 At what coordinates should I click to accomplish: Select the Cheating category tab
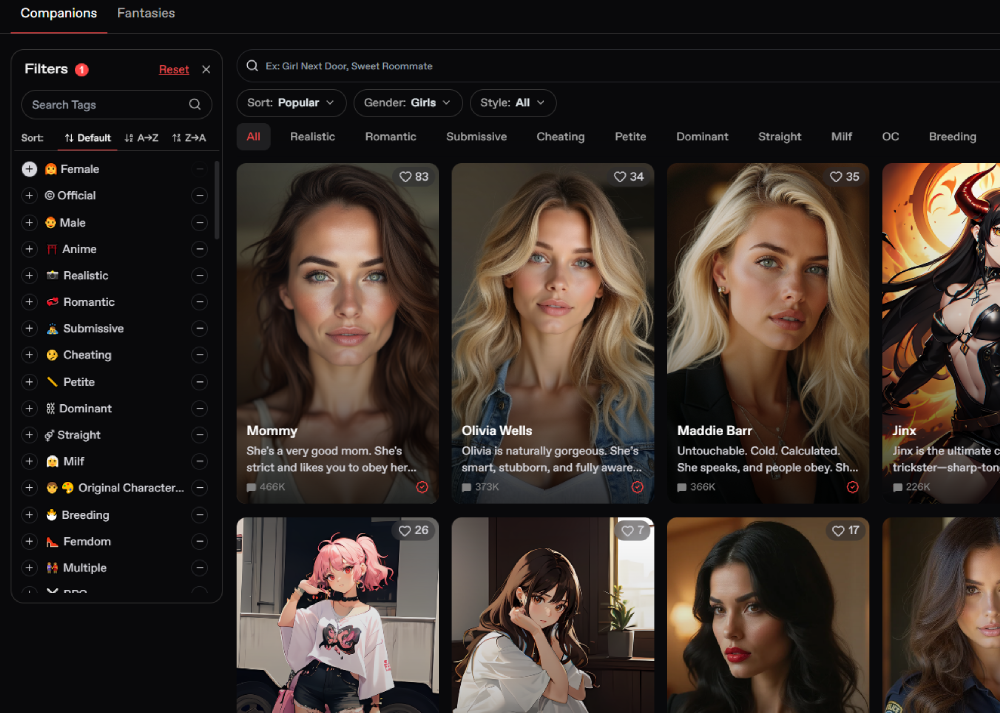point(561,136)
